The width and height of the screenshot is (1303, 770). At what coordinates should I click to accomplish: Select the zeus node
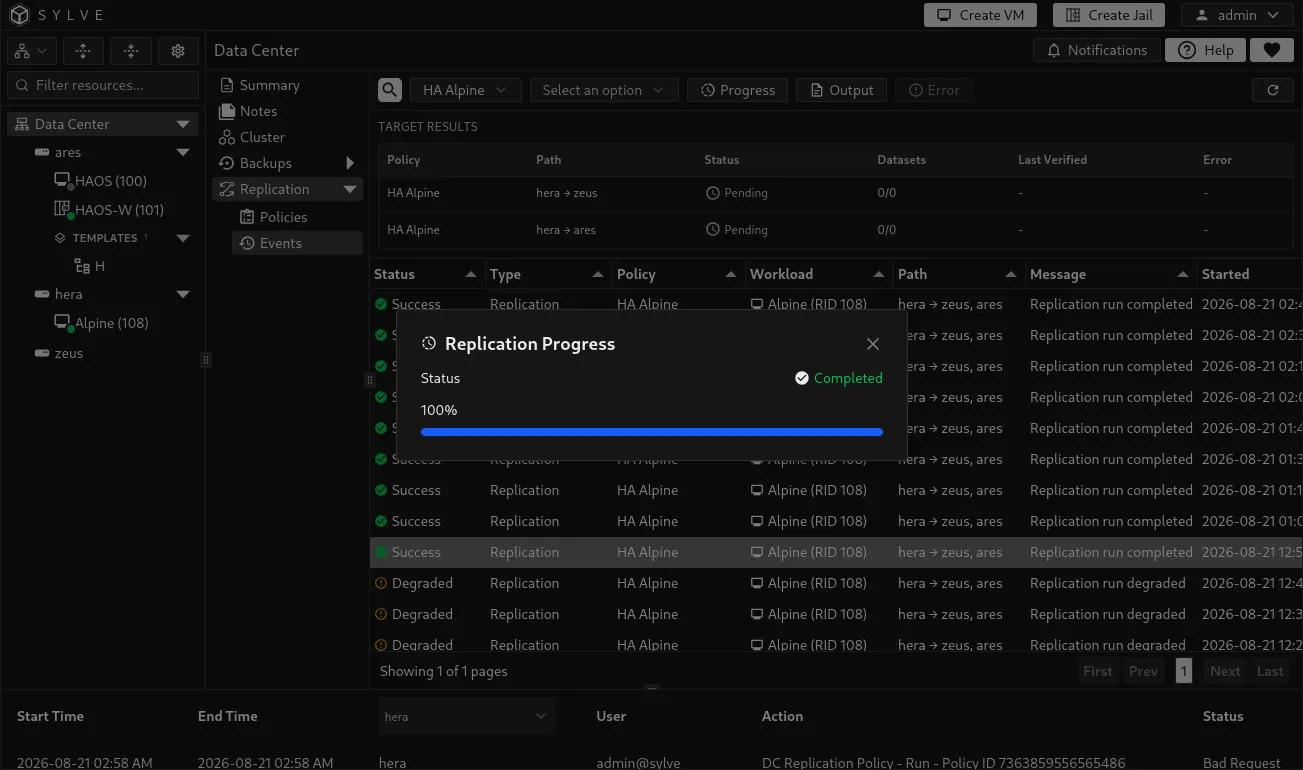pos(59,353)
